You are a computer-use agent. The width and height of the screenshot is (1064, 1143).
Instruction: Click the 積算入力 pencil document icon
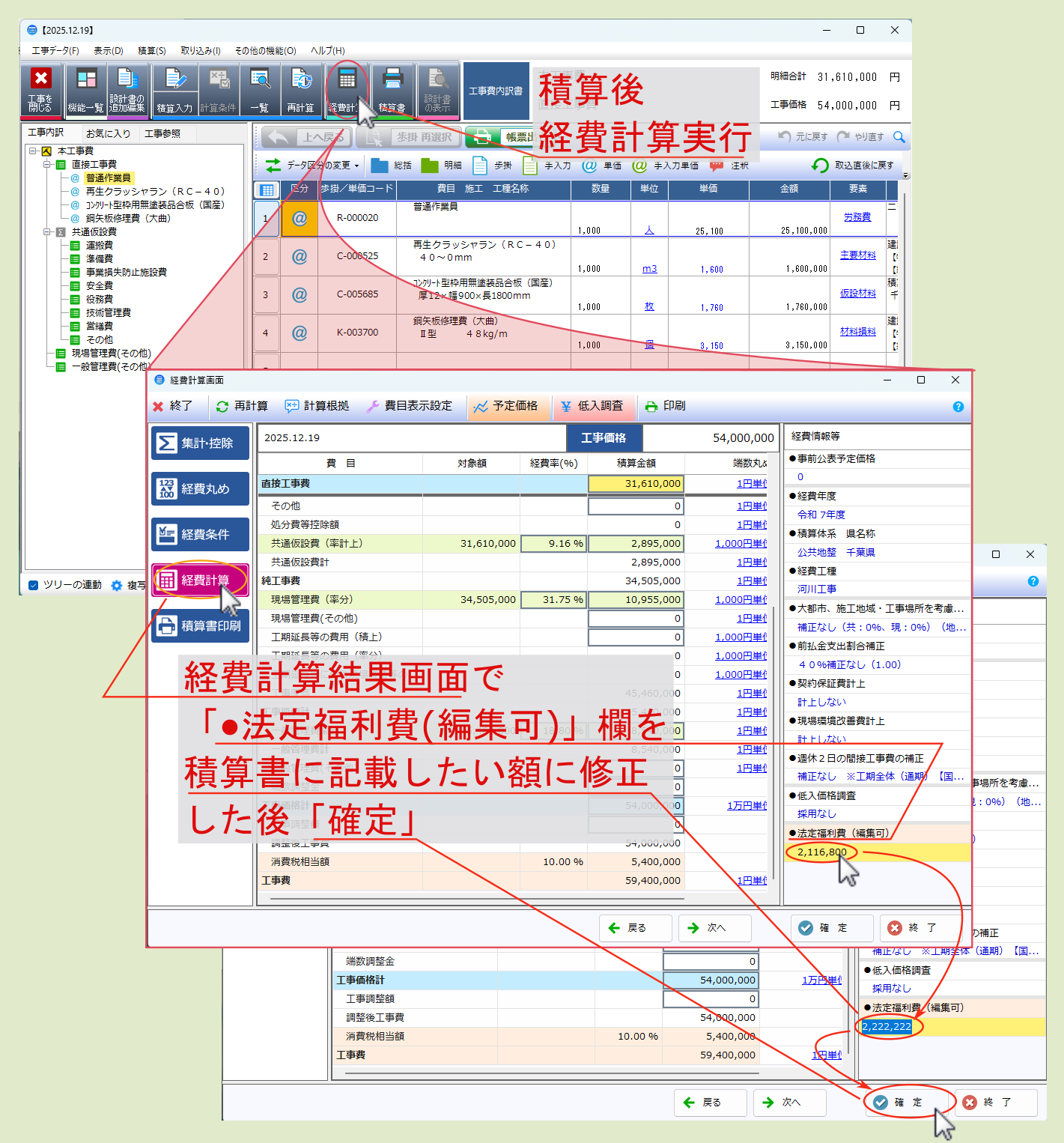[x=174, y=88]
